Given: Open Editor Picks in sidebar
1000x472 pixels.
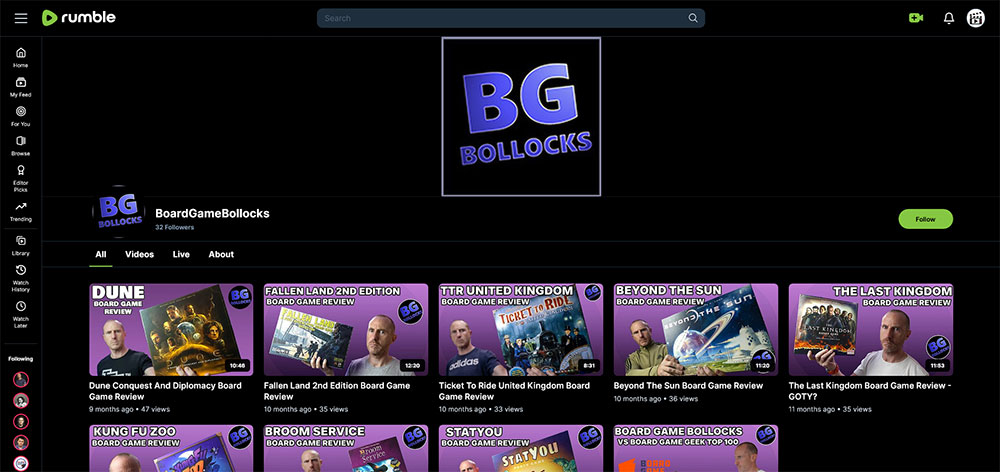Looking at the screenshot, I should [x=21, y=178].
